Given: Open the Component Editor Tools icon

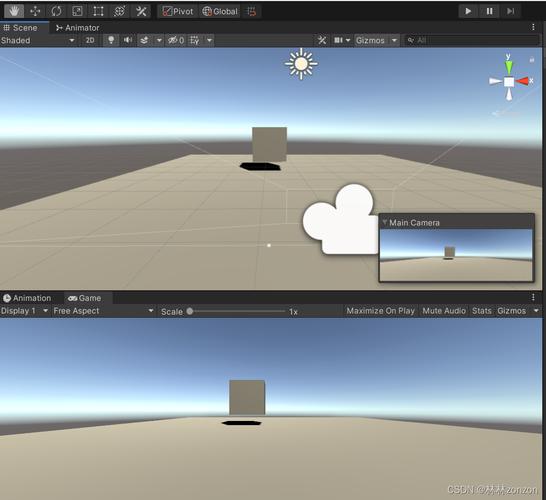Looking at the screenshot, I should point(322,40).
